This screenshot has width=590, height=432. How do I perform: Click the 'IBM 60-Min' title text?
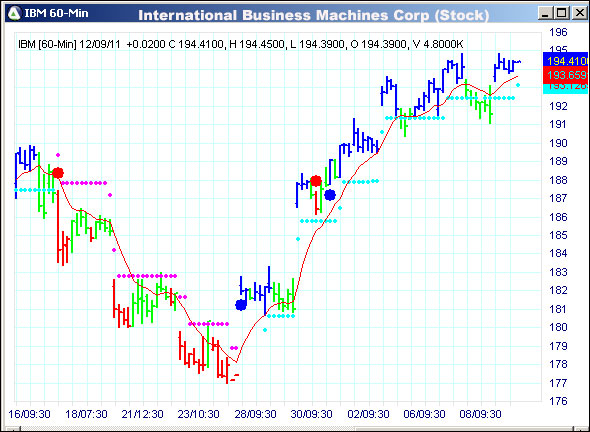(x=56, y=14)
